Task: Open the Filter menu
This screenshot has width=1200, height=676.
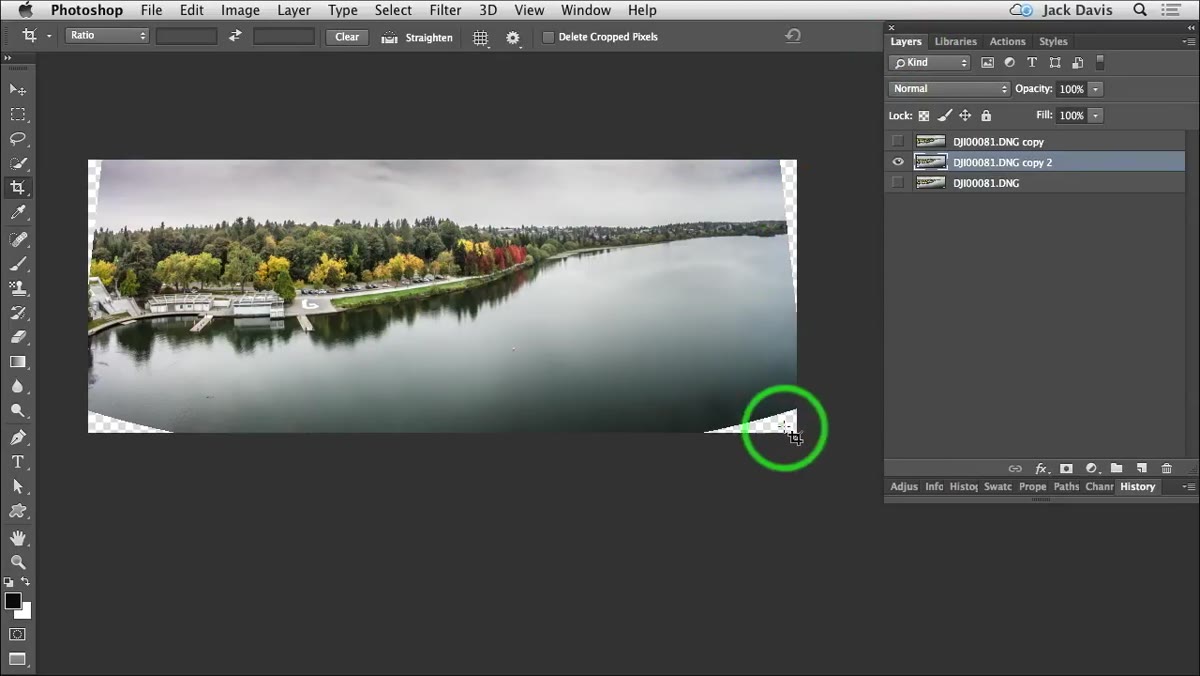Action: pyautogui.click(x=445, y=10)
